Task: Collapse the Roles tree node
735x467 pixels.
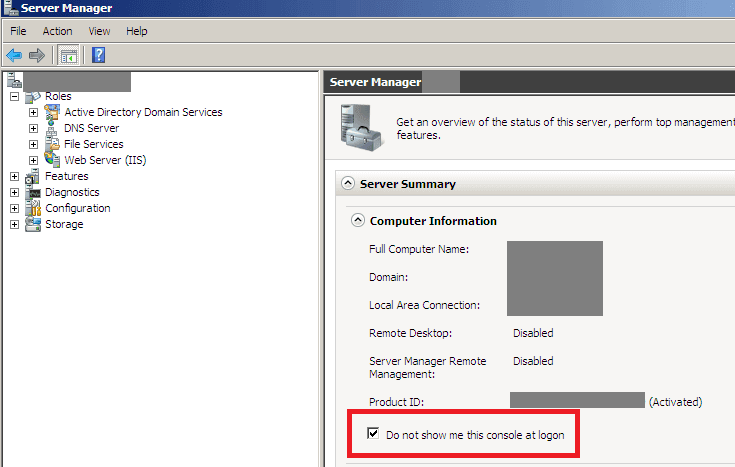Action: [x=15, y=97]
